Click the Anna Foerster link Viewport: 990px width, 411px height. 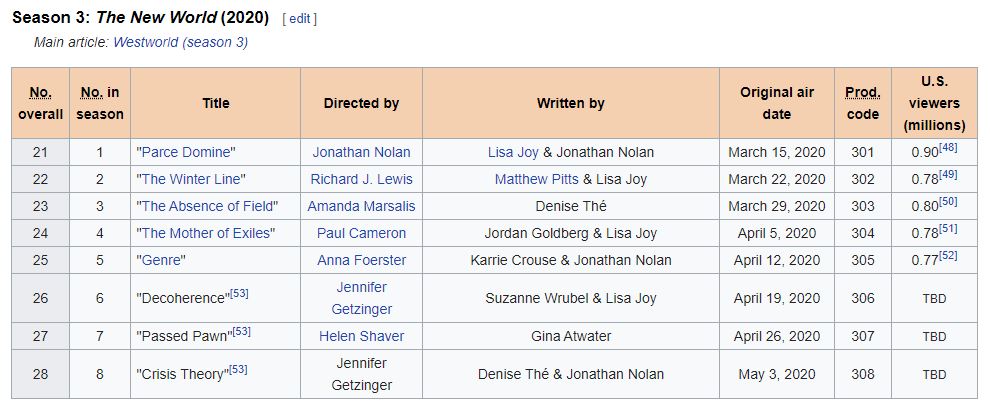coord(361,260)
